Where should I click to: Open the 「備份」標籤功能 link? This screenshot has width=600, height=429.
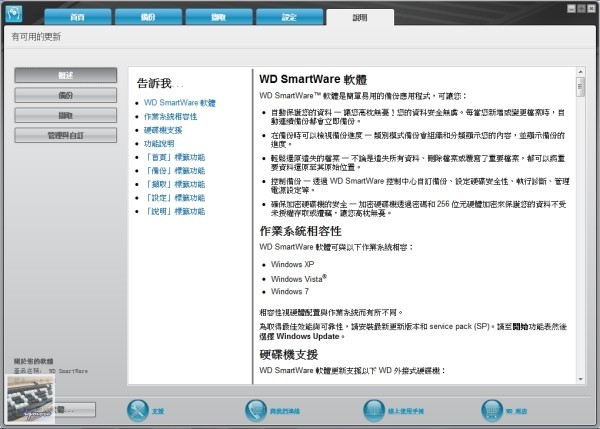174,171
